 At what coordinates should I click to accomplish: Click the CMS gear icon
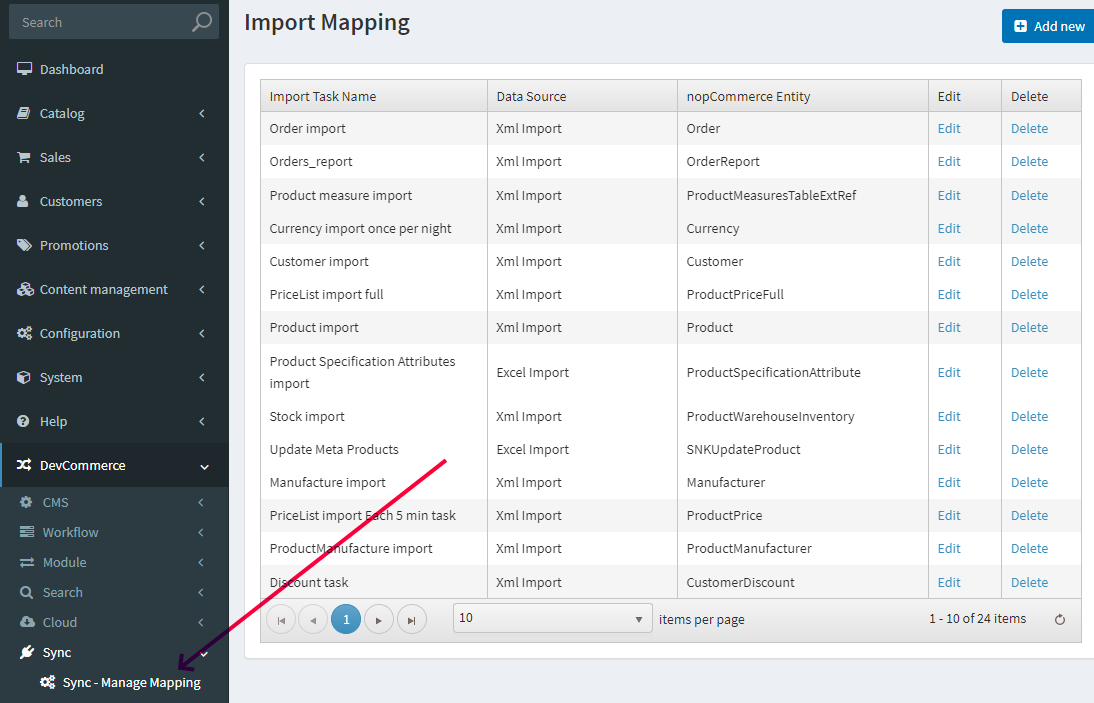26,502
